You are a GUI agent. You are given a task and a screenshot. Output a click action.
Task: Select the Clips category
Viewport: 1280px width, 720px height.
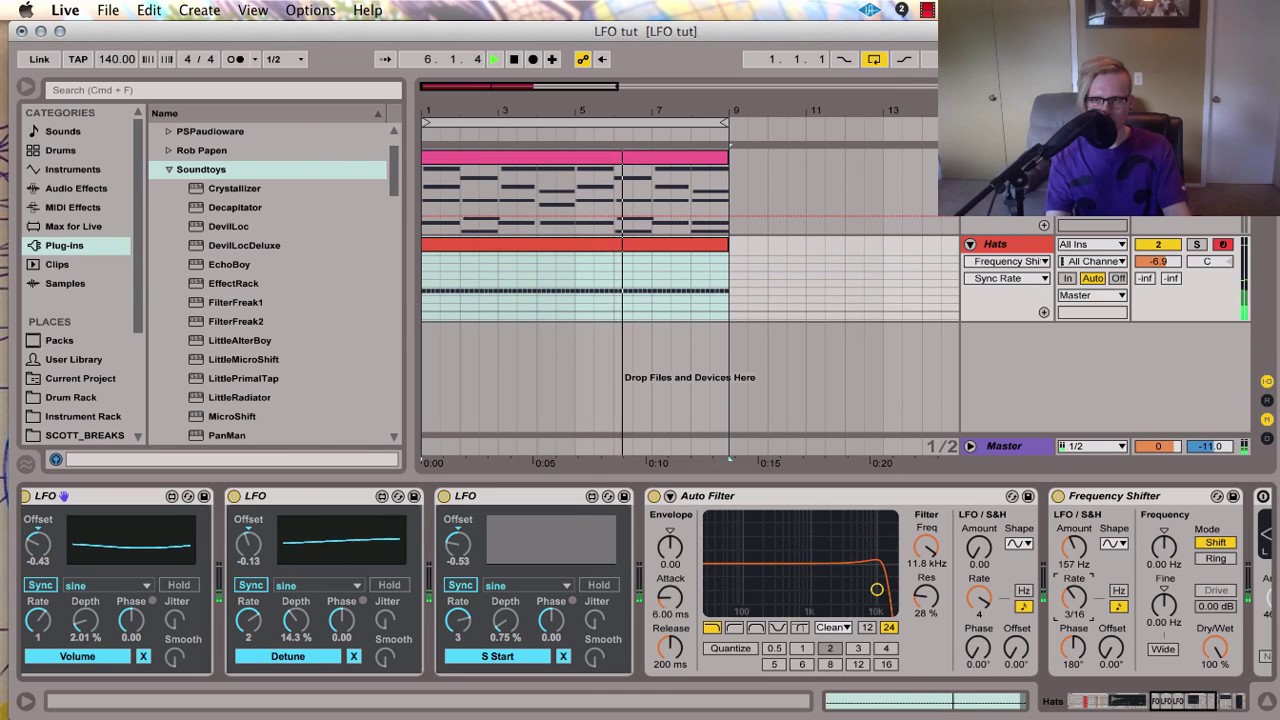(57, 264)
